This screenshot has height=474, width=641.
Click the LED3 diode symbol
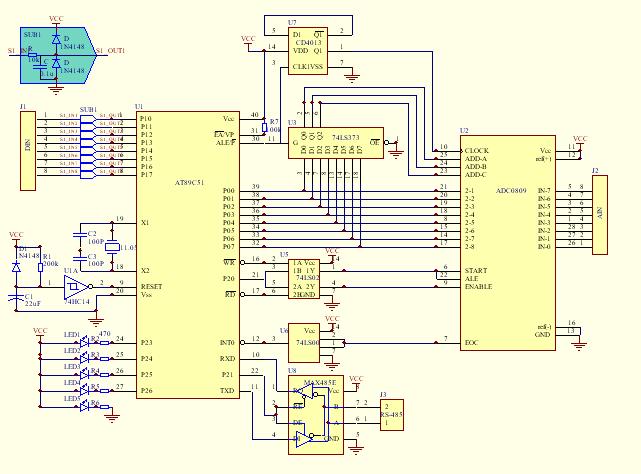coord(85,375)
